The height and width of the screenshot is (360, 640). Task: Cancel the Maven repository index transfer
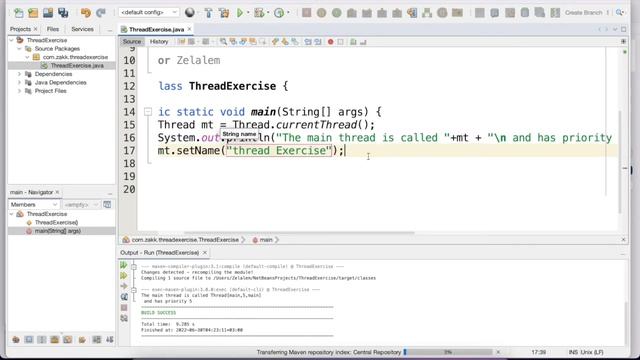coord(498,352)
